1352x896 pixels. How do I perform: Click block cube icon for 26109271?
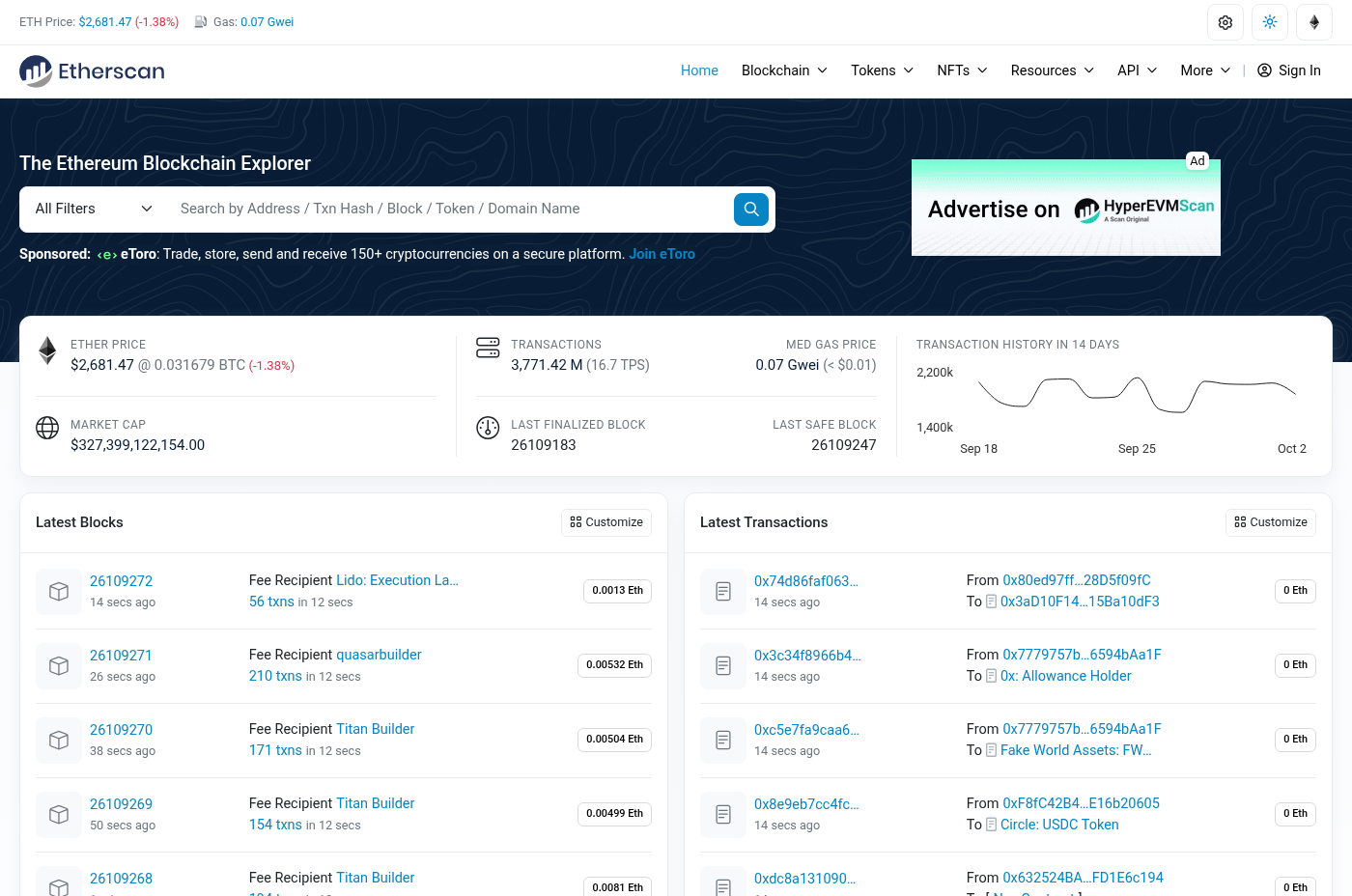[59, 666]
